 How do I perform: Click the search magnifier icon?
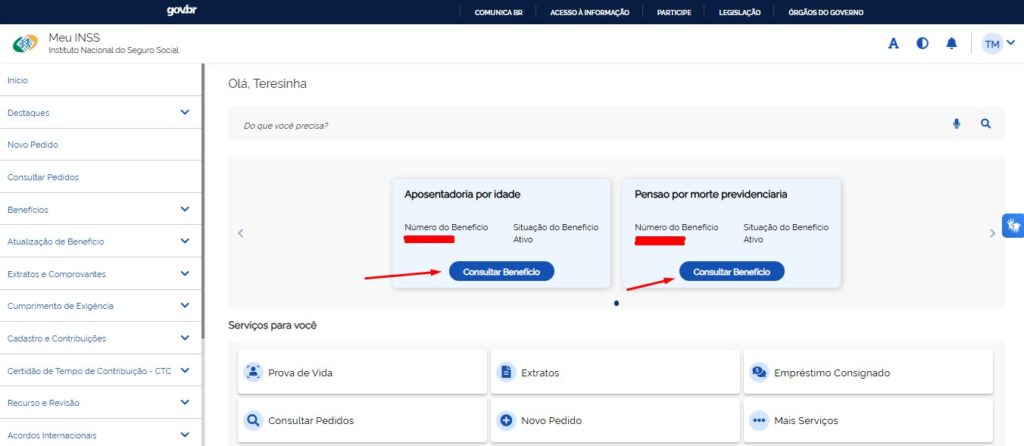(x=985, y=123)
